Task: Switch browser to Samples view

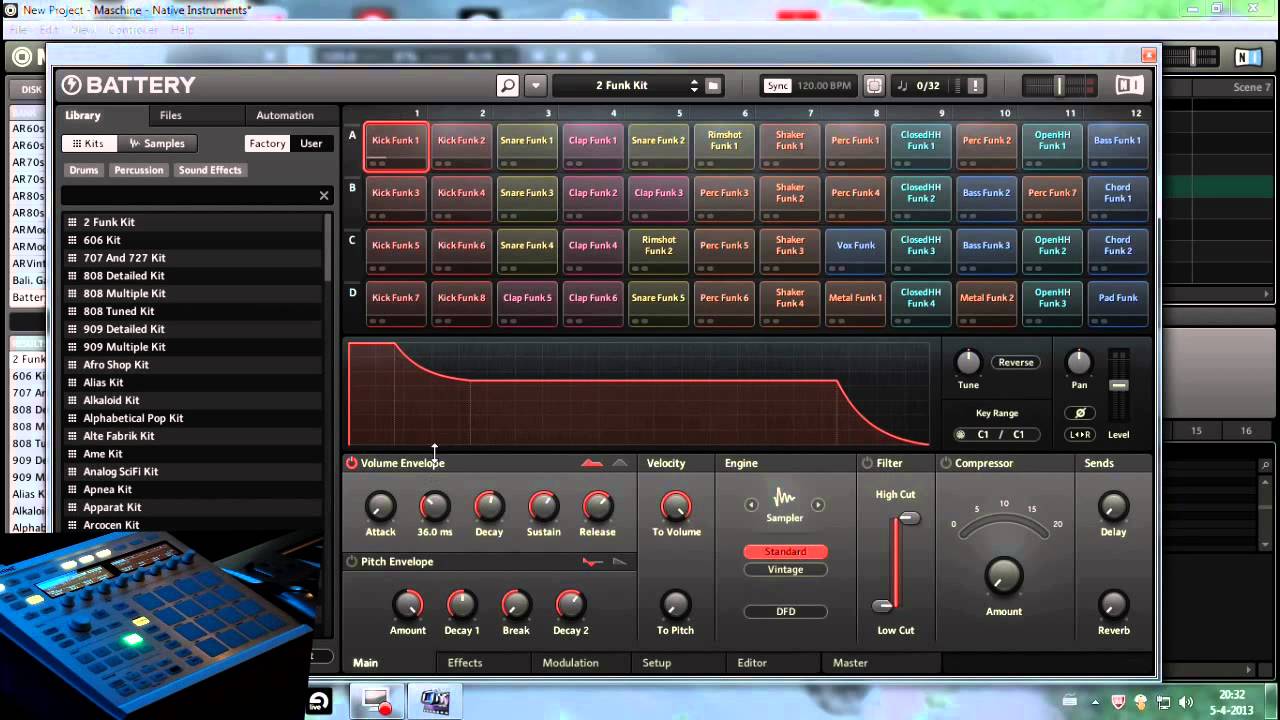Action: [158, 143]
